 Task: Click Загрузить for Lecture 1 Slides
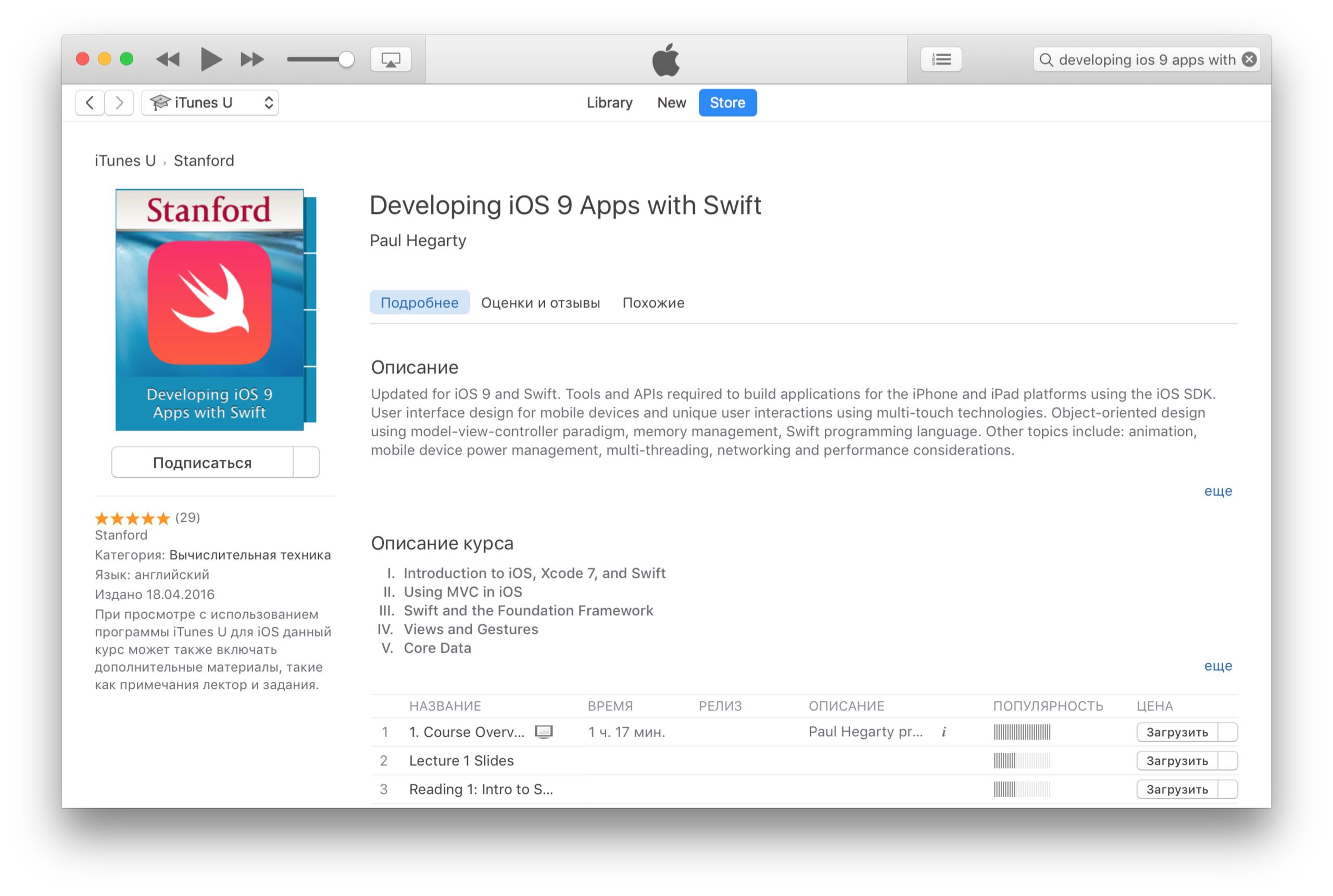coord(1176,761)
